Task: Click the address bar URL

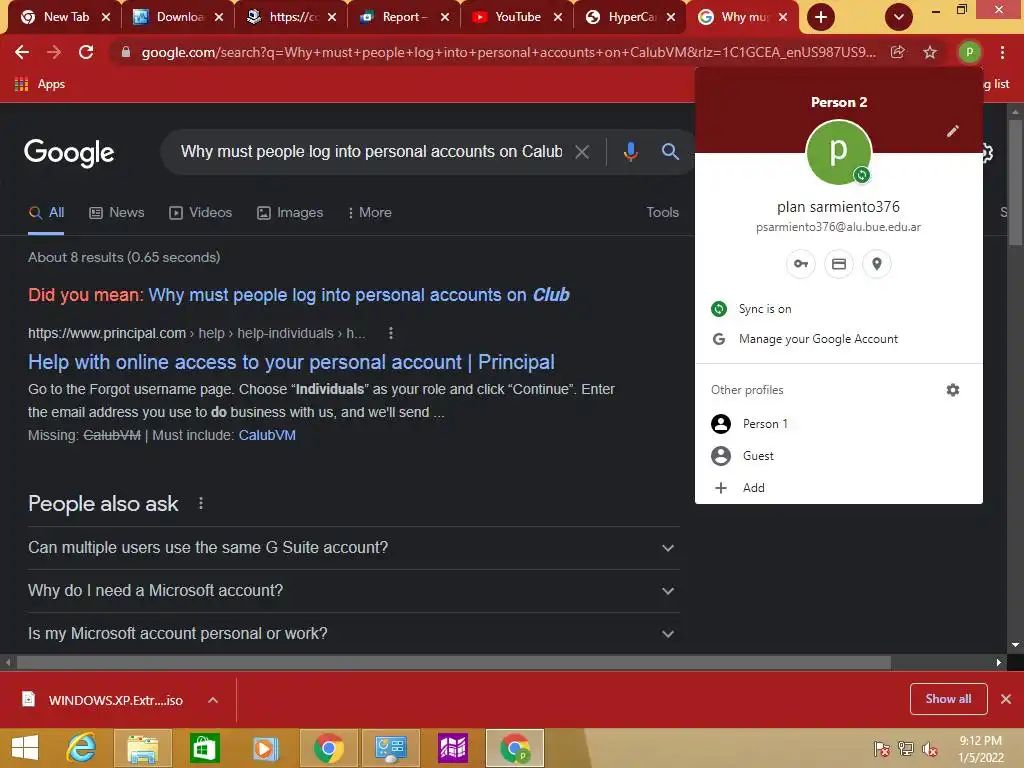Action: 508,52
